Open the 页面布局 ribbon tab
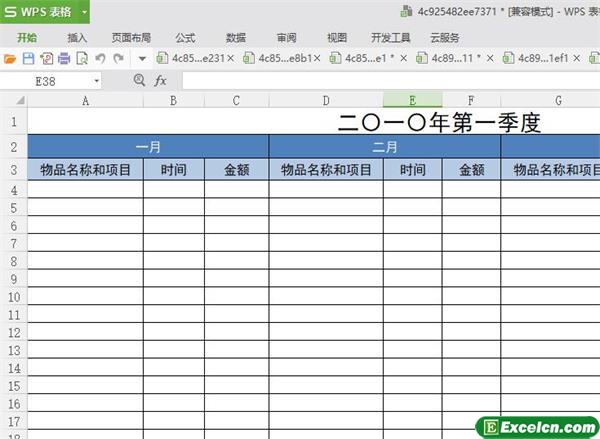Image resolution: width=600 pixels, height=439 pixels. tap(131, 38)
